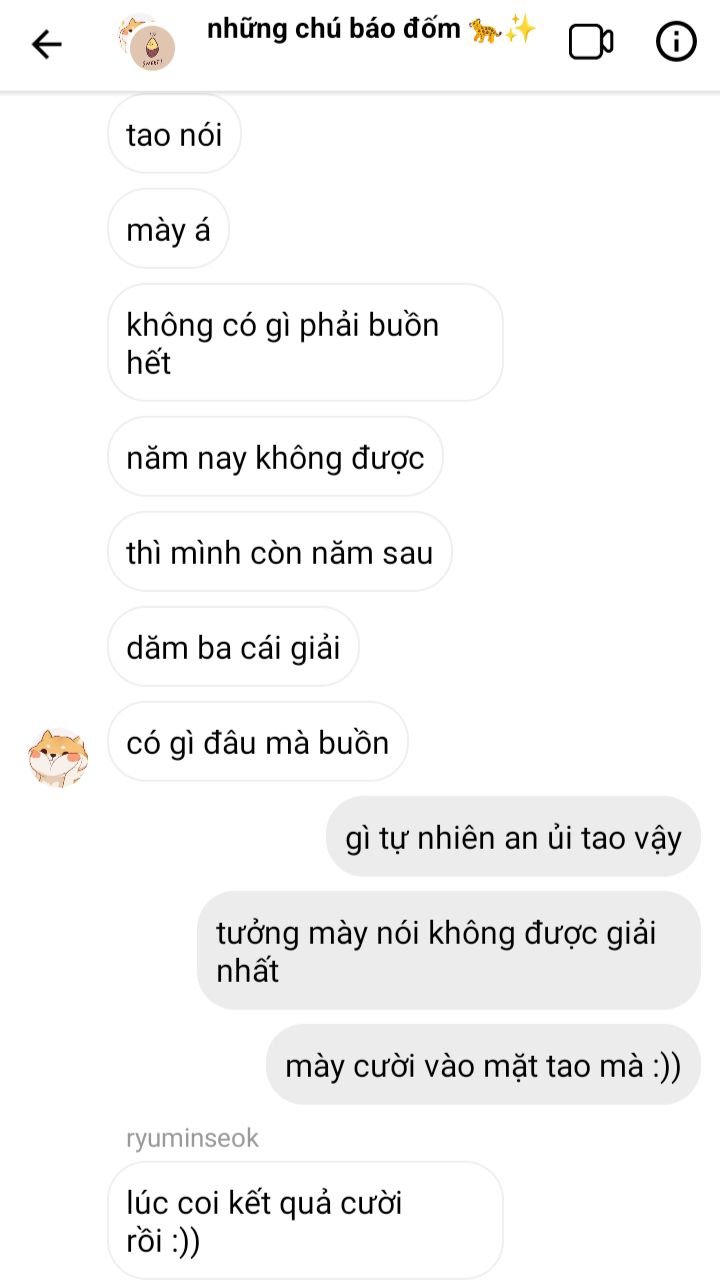
Task: Tap message "không có gì phải buồn hết"
Action: (305, 343)
